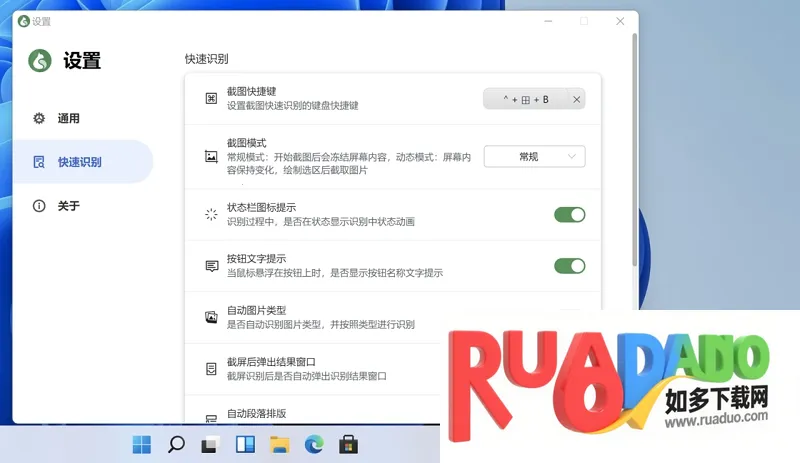Click the shortcut key input field
The height and width of the screenshot is (463, 800).
click(525, 99)
